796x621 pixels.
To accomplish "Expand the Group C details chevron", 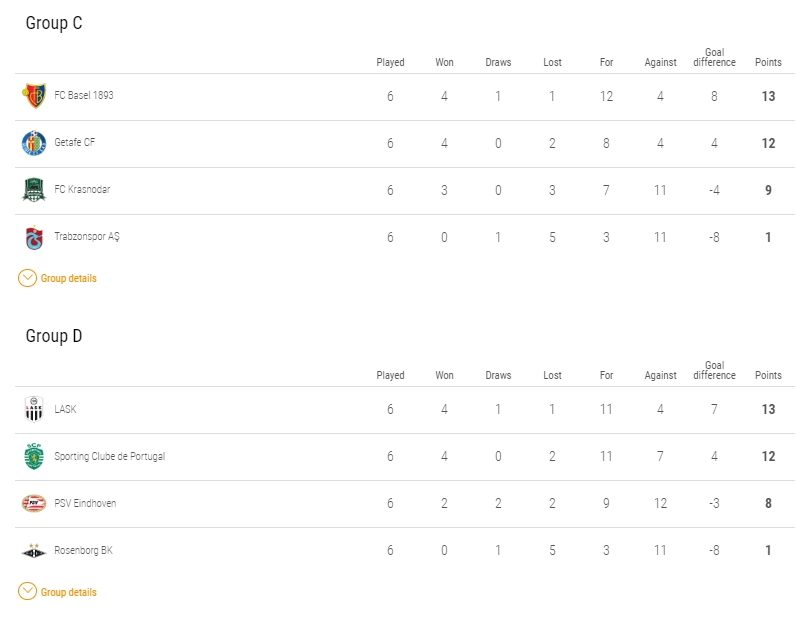I will (27, 278).
